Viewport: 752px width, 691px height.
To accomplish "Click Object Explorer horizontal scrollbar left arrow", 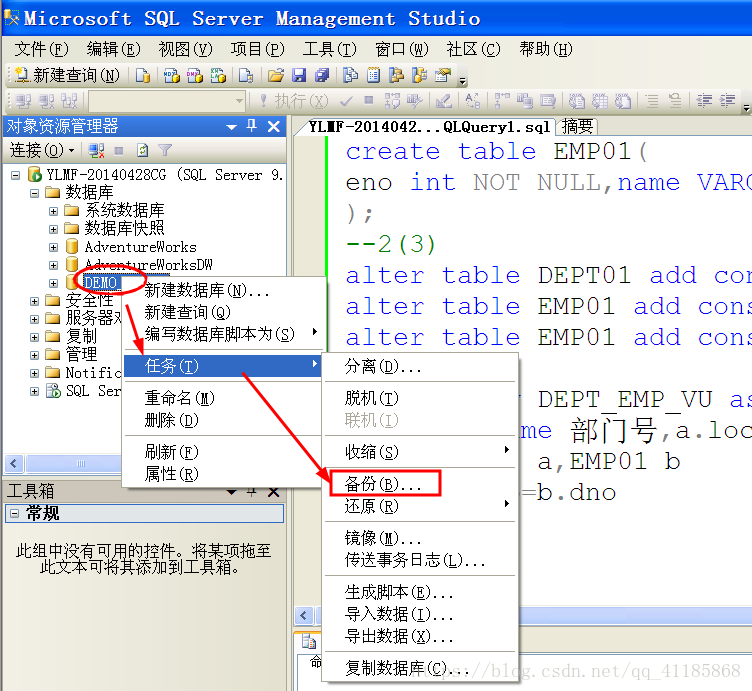I will [13, 463].
